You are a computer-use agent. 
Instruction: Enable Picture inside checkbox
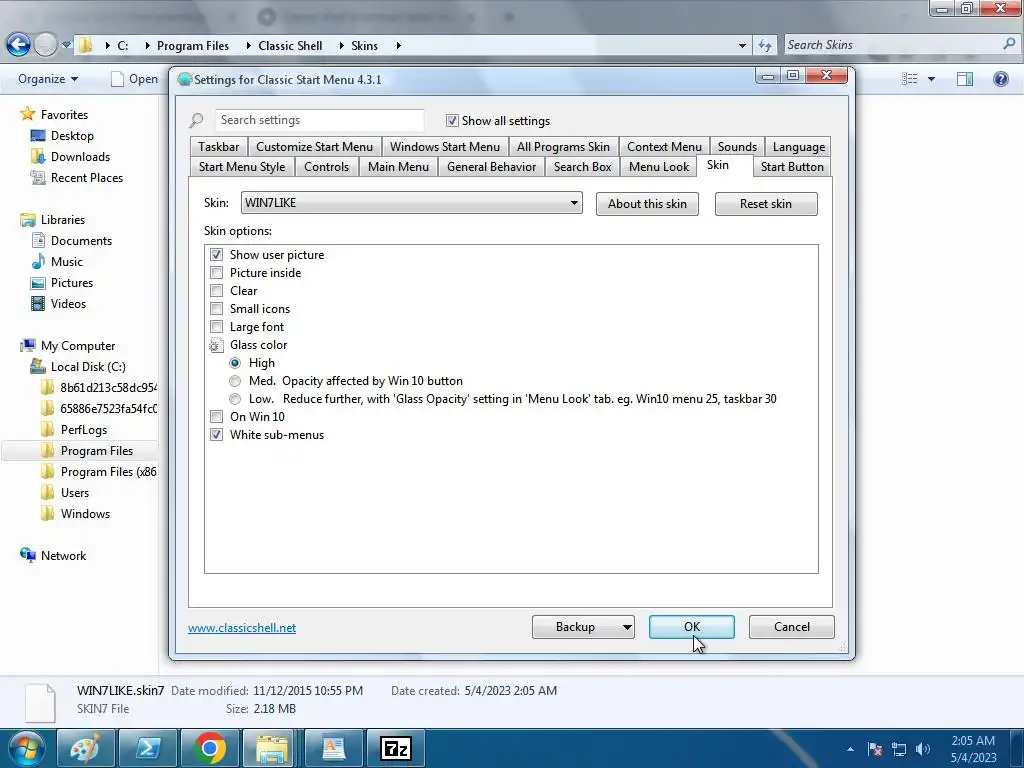pos(216,272)
